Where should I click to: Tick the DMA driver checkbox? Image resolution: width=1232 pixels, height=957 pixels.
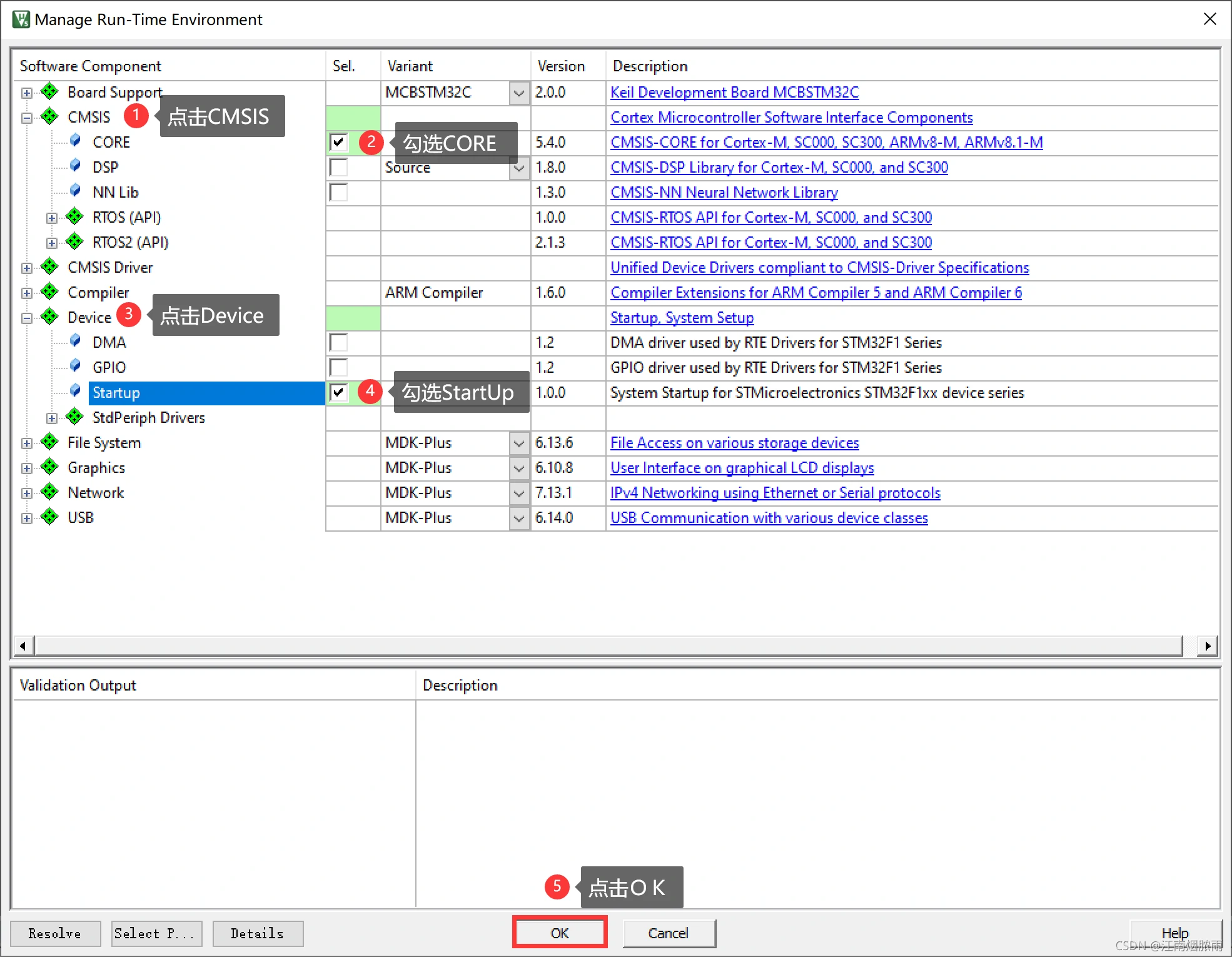click(x=338, y=342)
